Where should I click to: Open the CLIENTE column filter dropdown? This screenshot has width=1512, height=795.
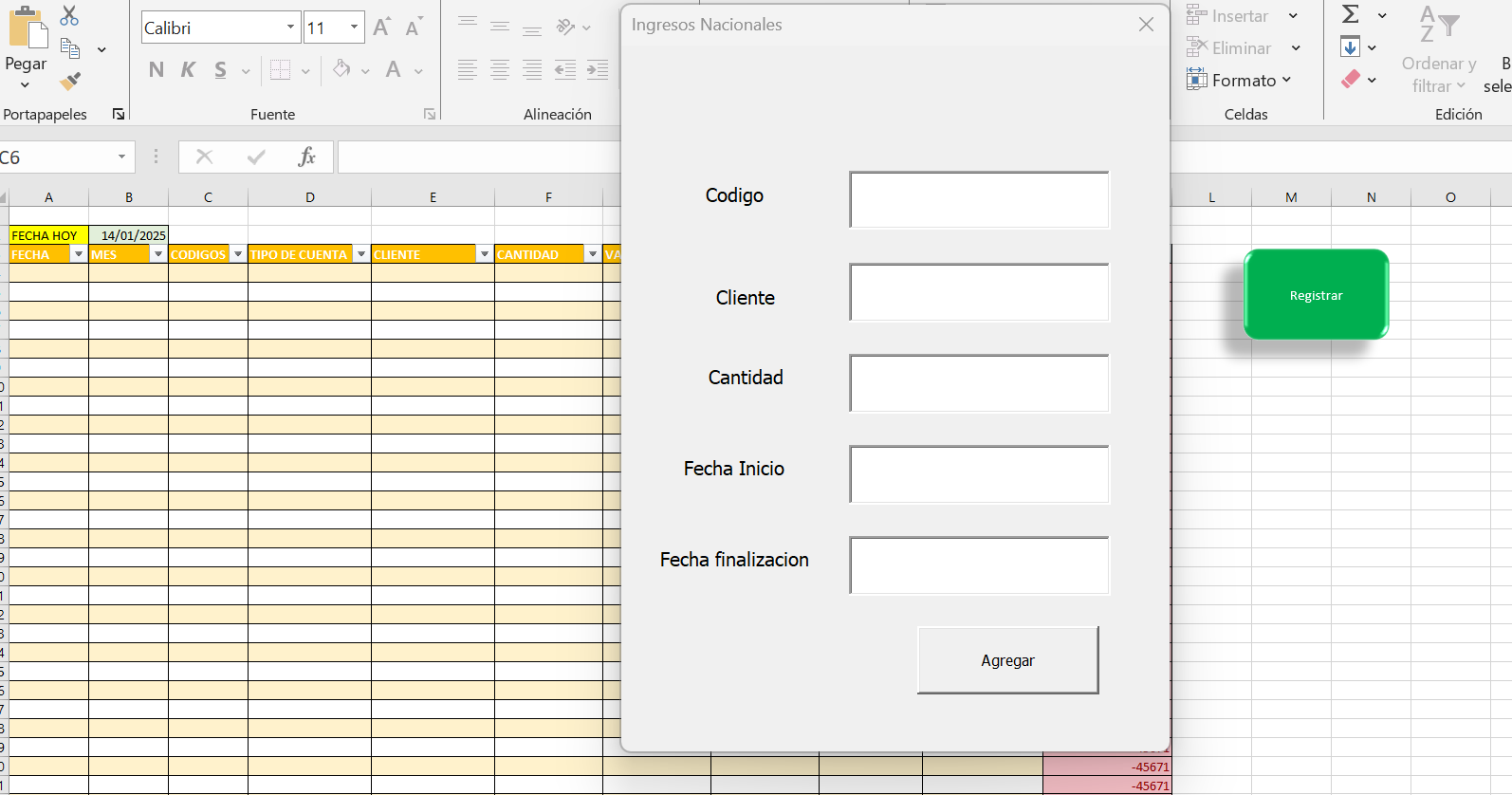(x=485, y=254)
